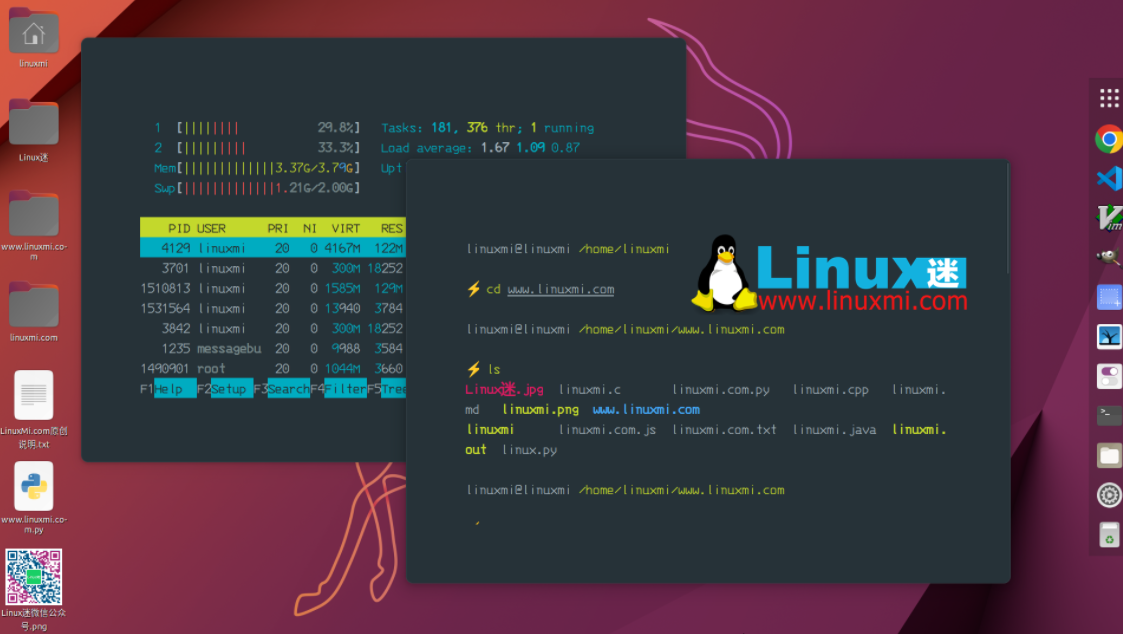Select htop process row PID 1531564
The image size is (1123, 634).
(273, 308)
